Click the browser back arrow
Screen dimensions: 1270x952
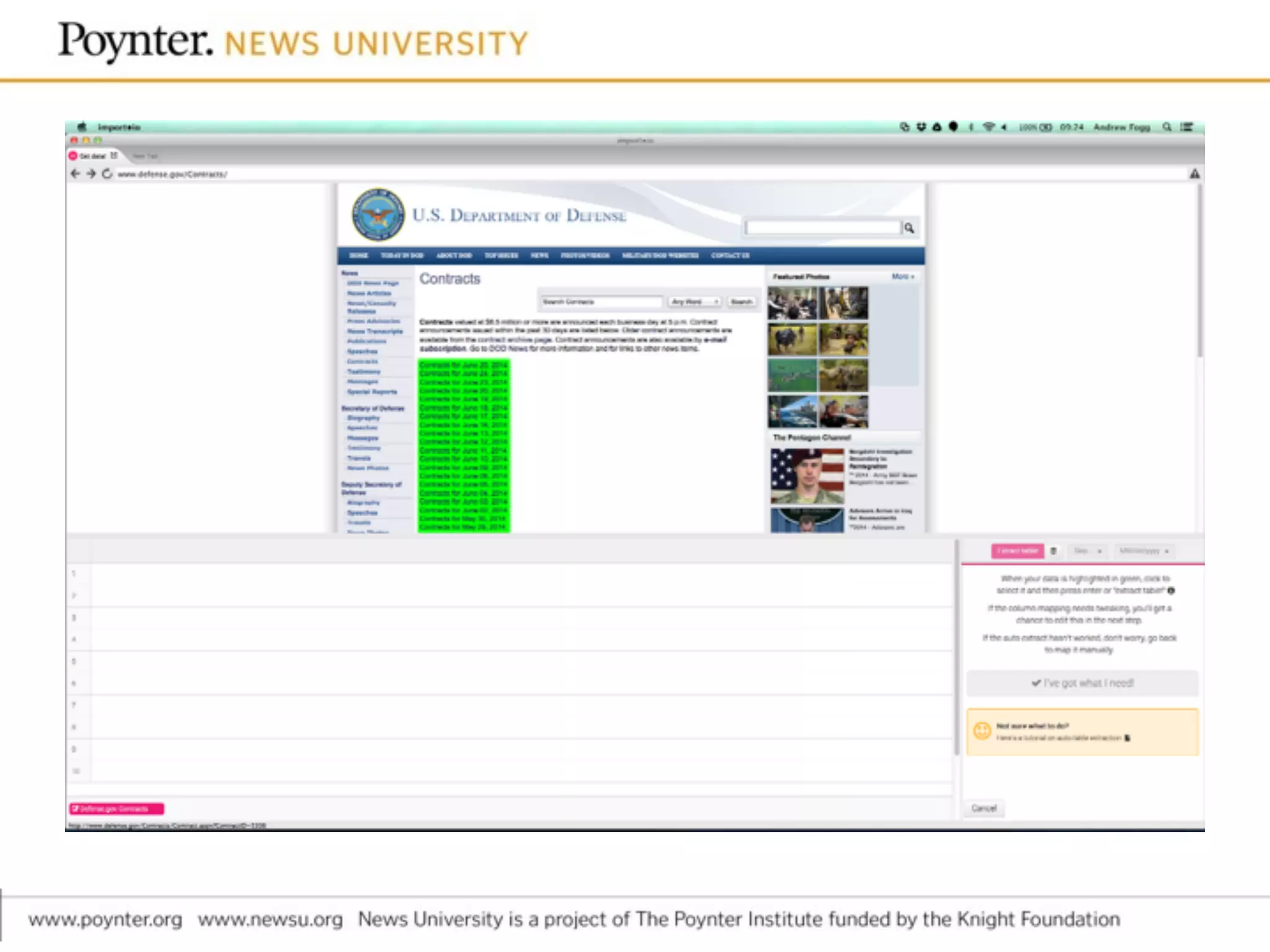75,174
